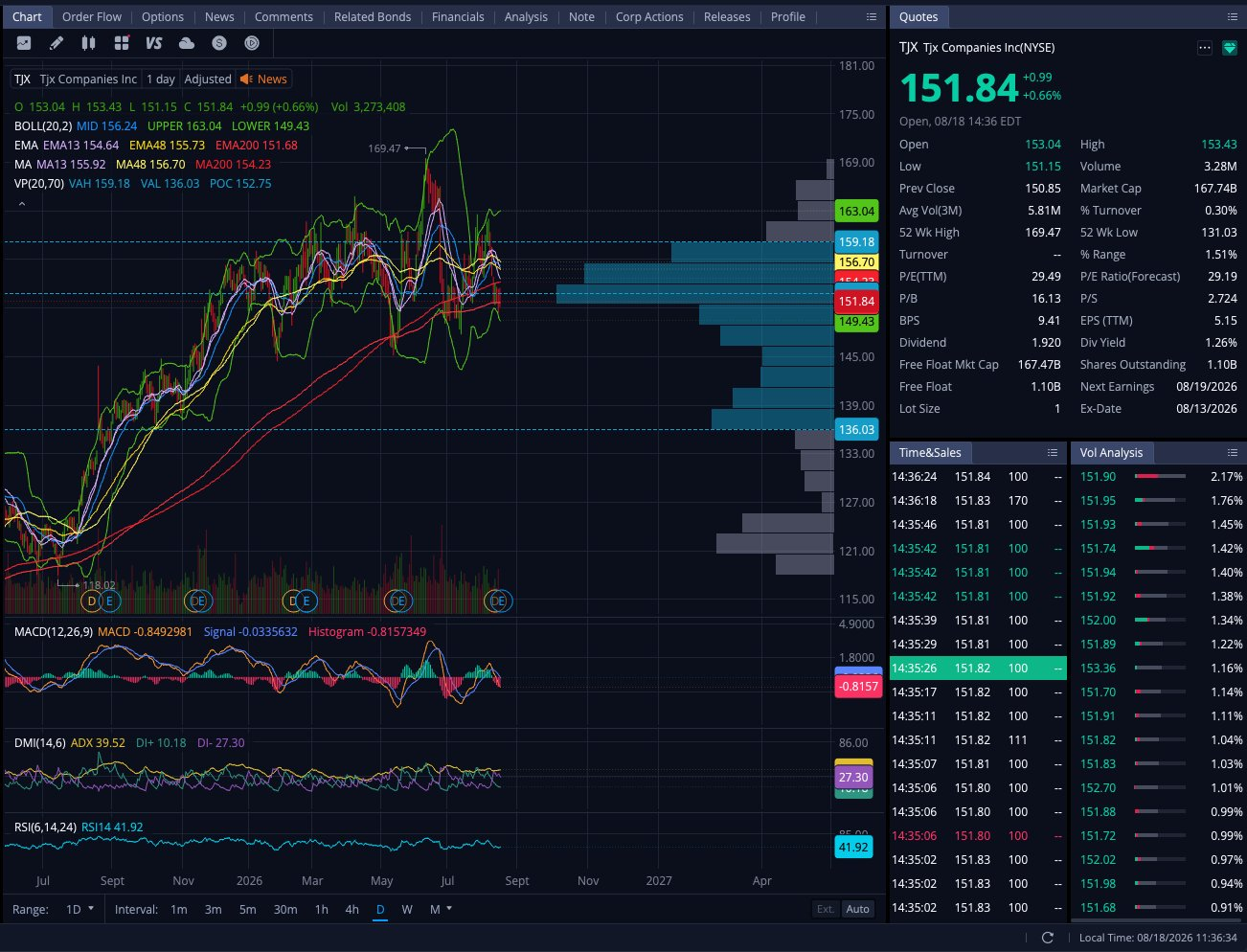Collapse the indicator legend chevron
The width and height of the screenshot is (1247, 952).
[x=22, y=204]
